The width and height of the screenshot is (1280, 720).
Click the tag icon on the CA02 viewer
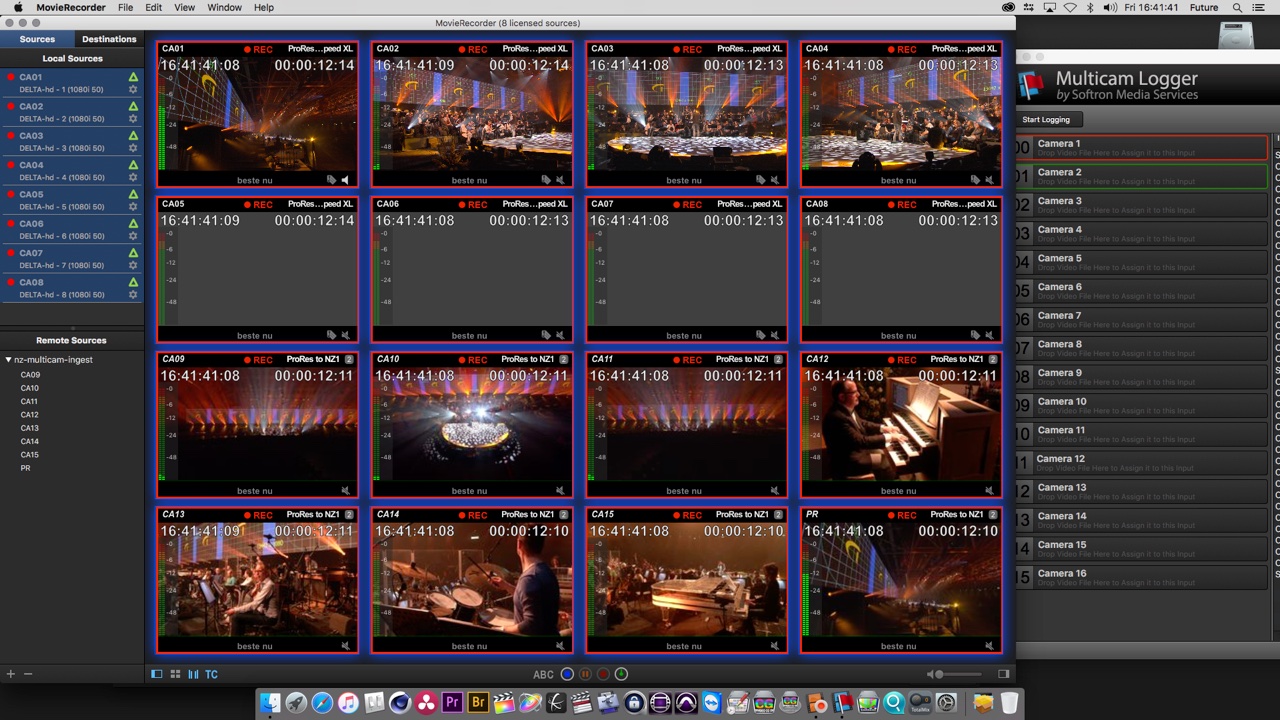click(x=546, y=180)
